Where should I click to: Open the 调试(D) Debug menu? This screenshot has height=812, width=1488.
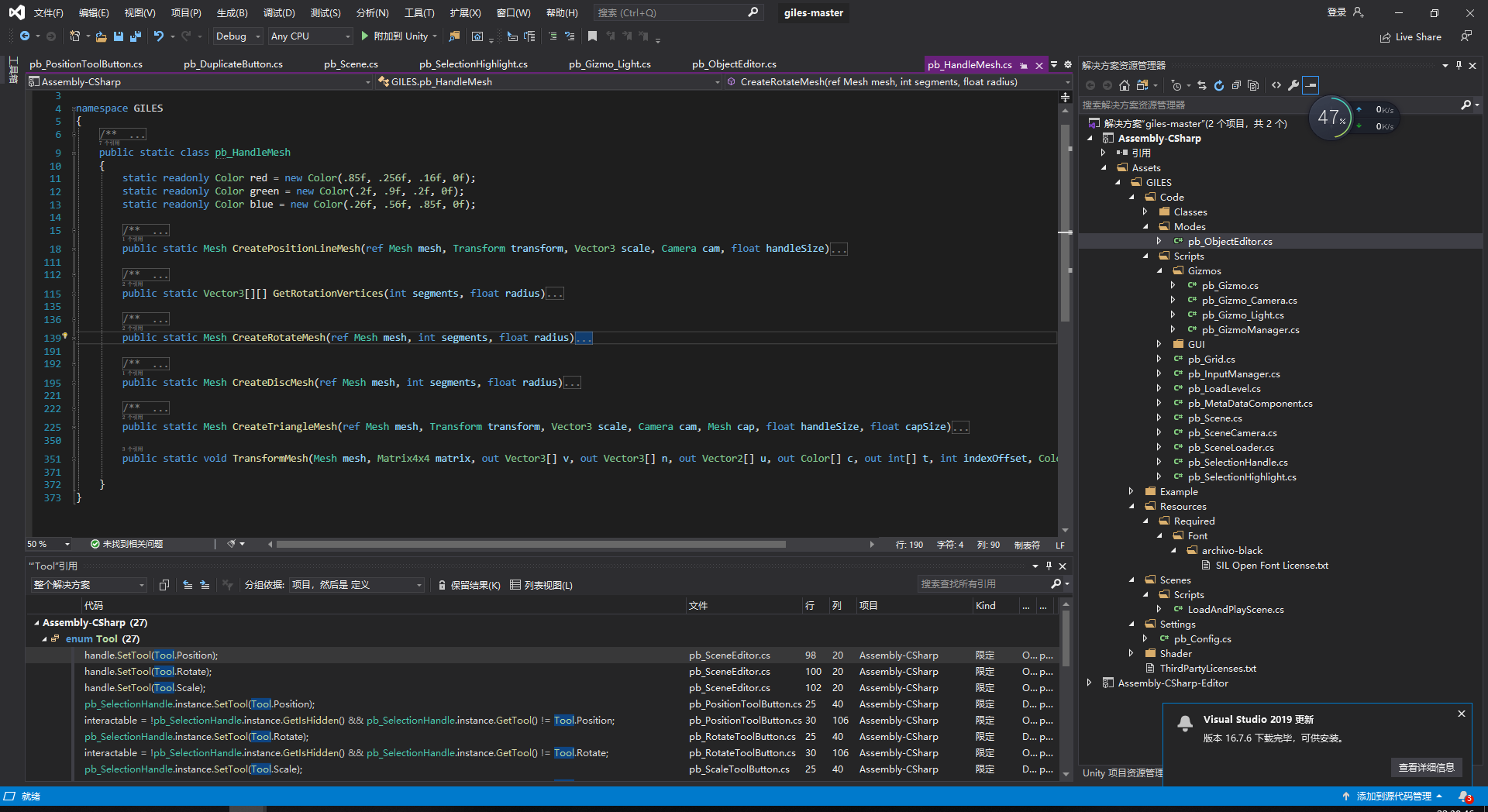click(279, 13)
